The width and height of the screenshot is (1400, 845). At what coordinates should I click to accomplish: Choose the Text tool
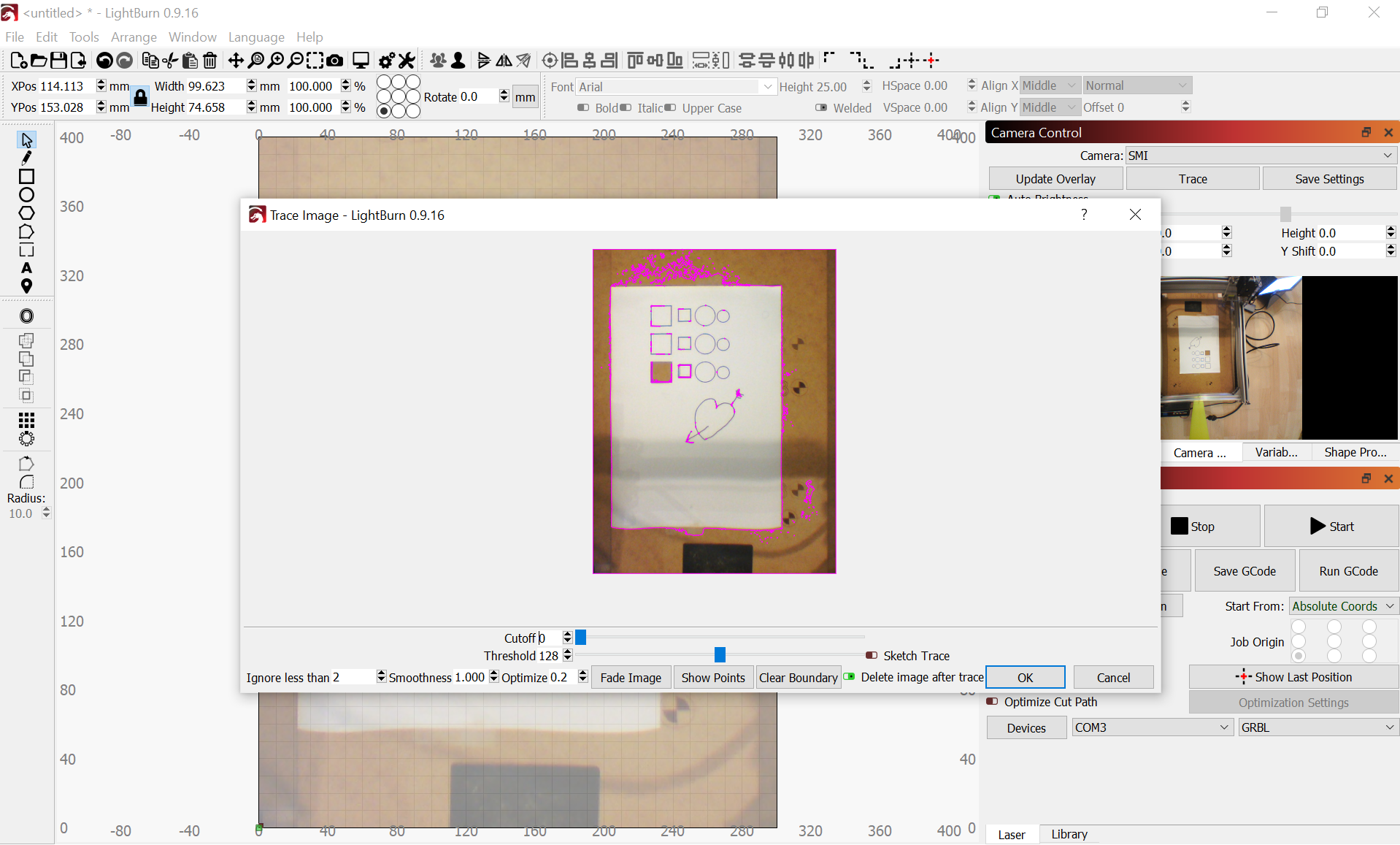point(26,268)
